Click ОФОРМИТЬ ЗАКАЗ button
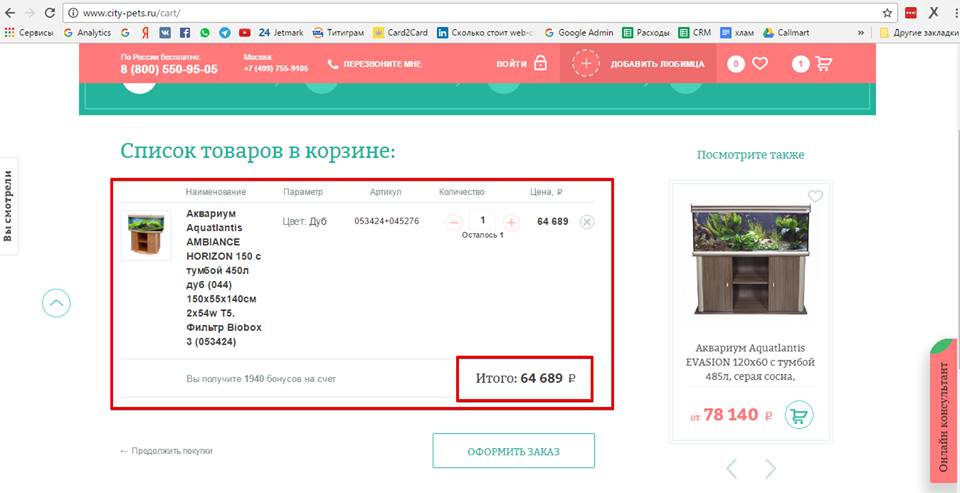This screenshot has height=493, width=960. click(514, 451)
